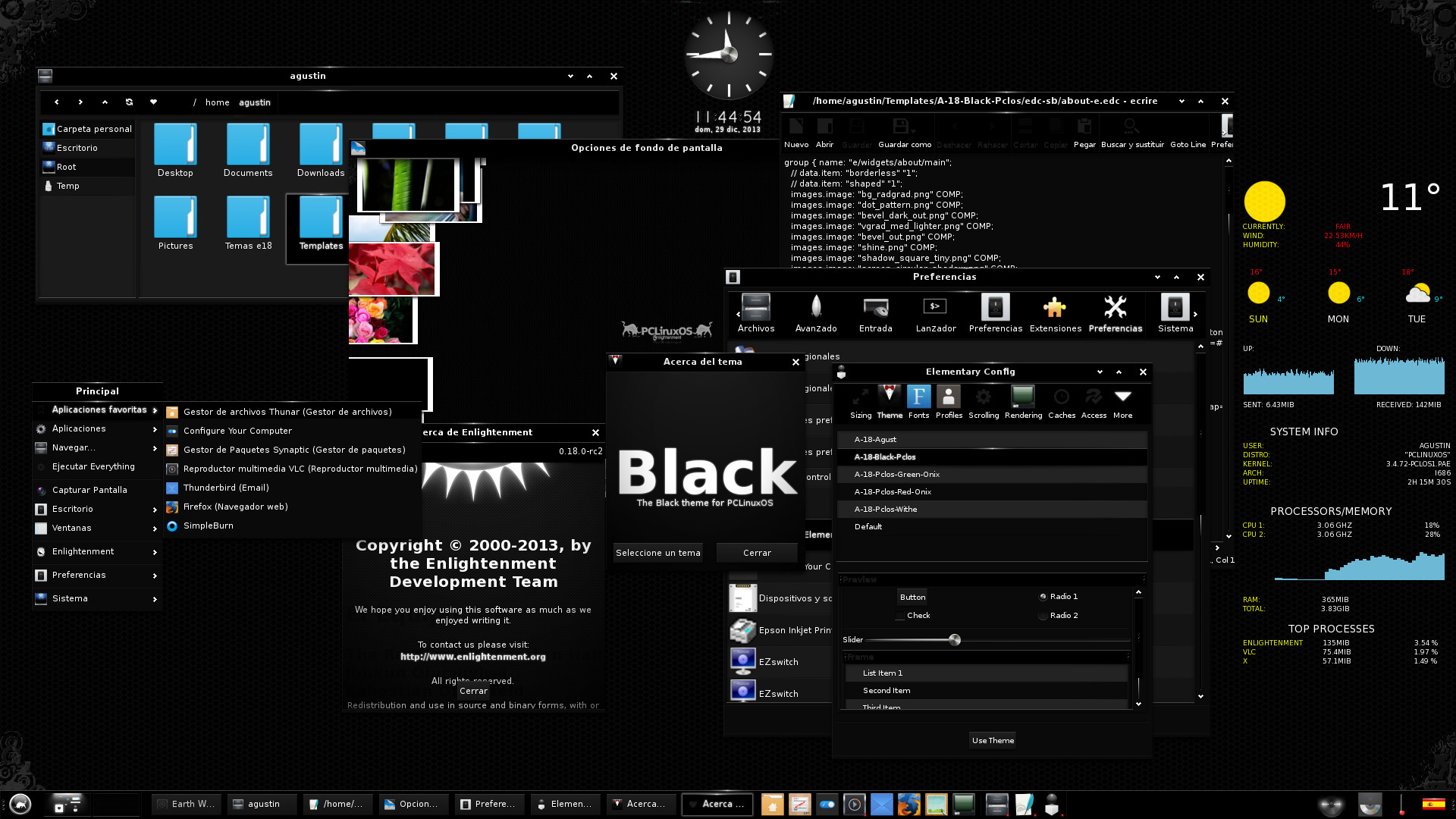Launch Gestor de Paquetes Synaptic from favorites
Image resolution: width=1456 pixels, height=819 pixels.
point(292,450)
